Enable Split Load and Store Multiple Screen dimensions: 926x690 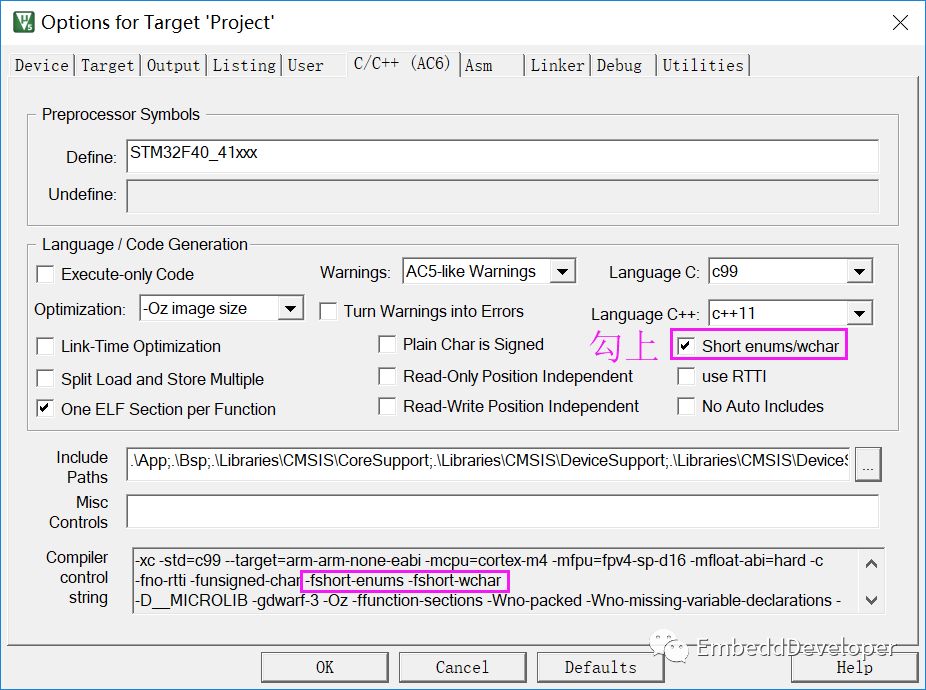pos(45,379)
